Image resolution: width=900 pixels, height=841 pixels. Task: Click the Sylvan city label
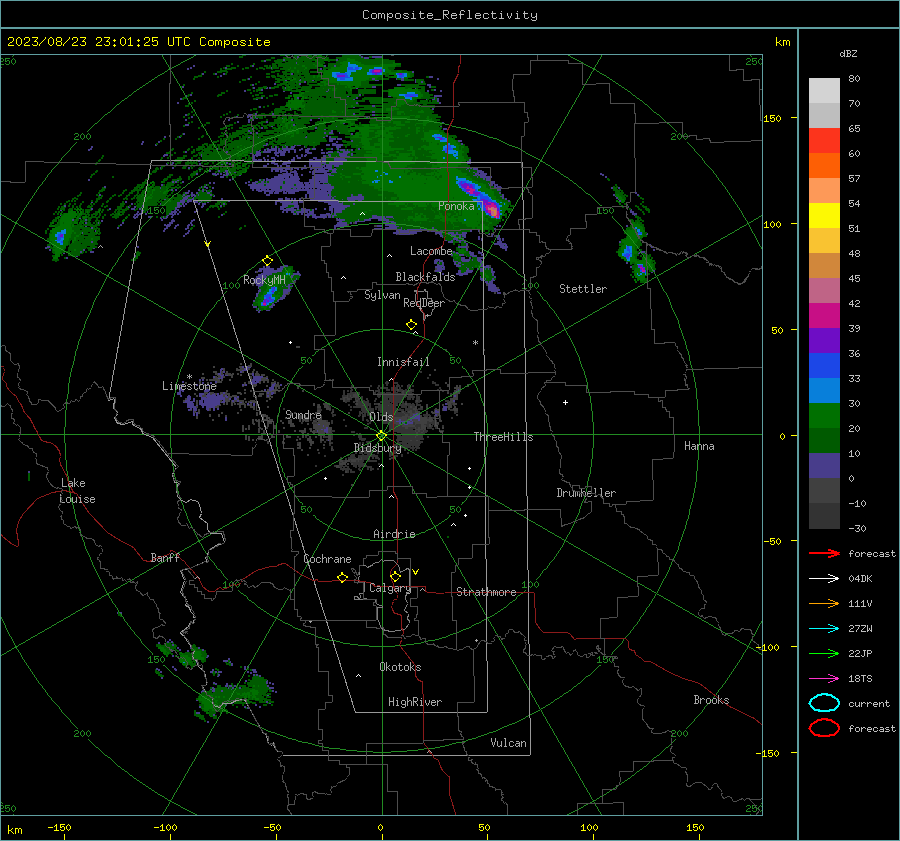pyautogui.click(x=382, y=295)
